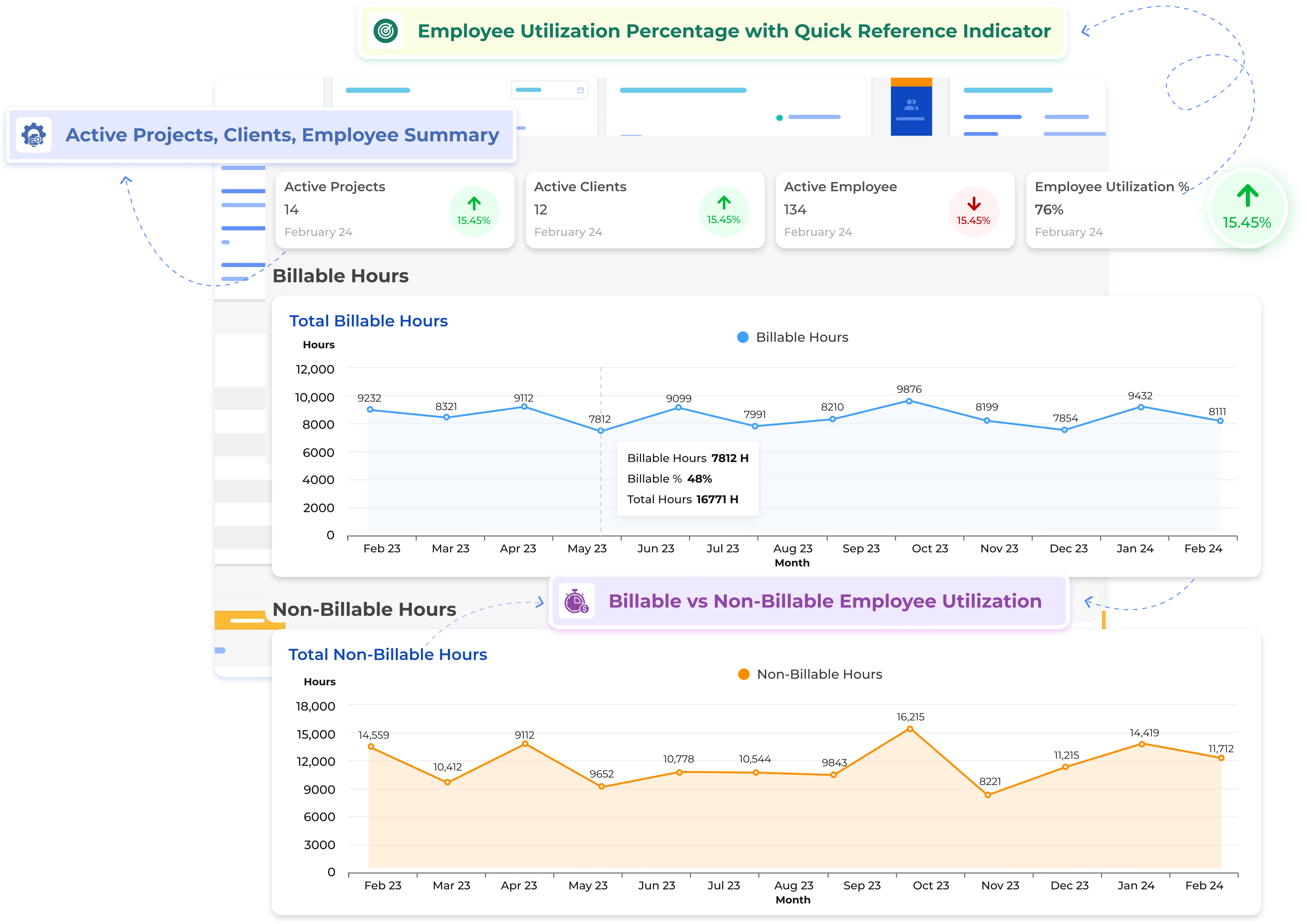Screen dimensions: 1306x924
Task: Click the Apr 23 non-billable point 9112
Action: point(524,744)
